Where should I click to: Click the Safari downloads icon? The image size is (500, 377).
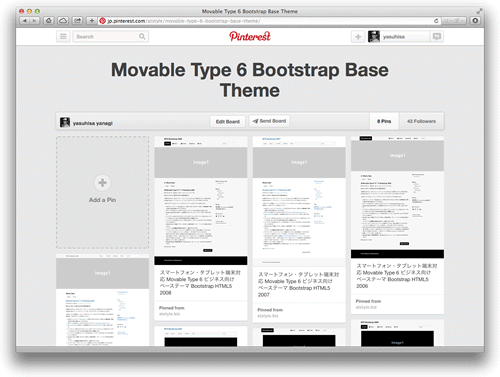point(475,21)
